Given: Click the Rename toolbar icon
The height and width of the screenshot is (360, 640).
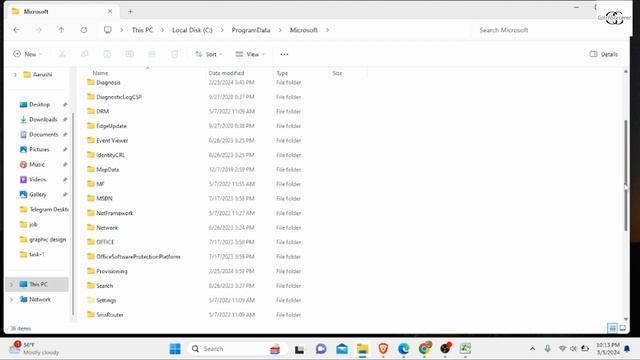Looking at the screenshot, I should tap(129, 54).
